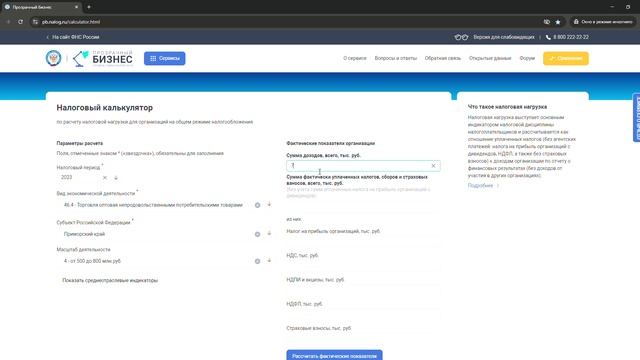Image resolution: width=640 pixels, height=360 pixels.
Task: Expand Субъект Российской Федерации dropdown arrow
Action: [x=269, y=233]
